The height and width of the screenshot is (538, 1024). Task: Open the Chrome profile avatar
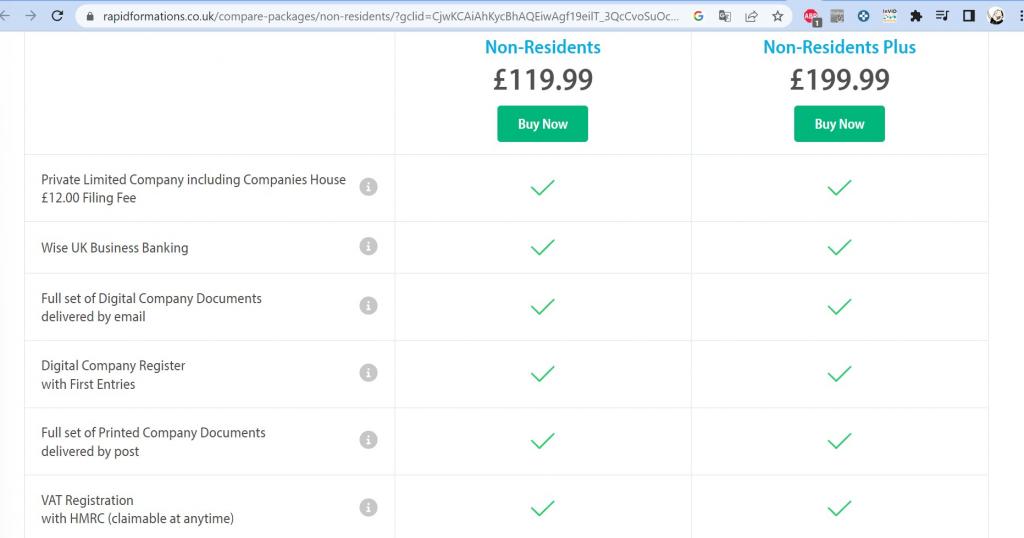coord(996,16)
